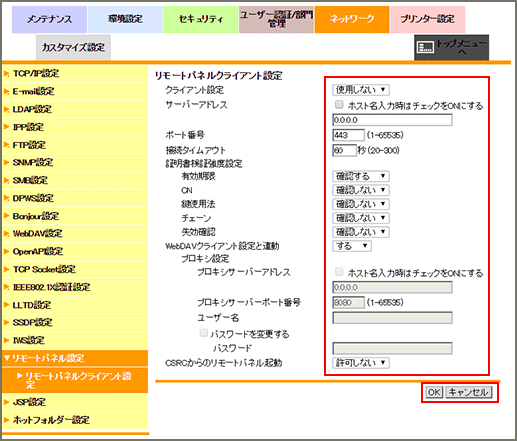
Task: Click arrow icon beside E-mail設定
Action: 6,91
